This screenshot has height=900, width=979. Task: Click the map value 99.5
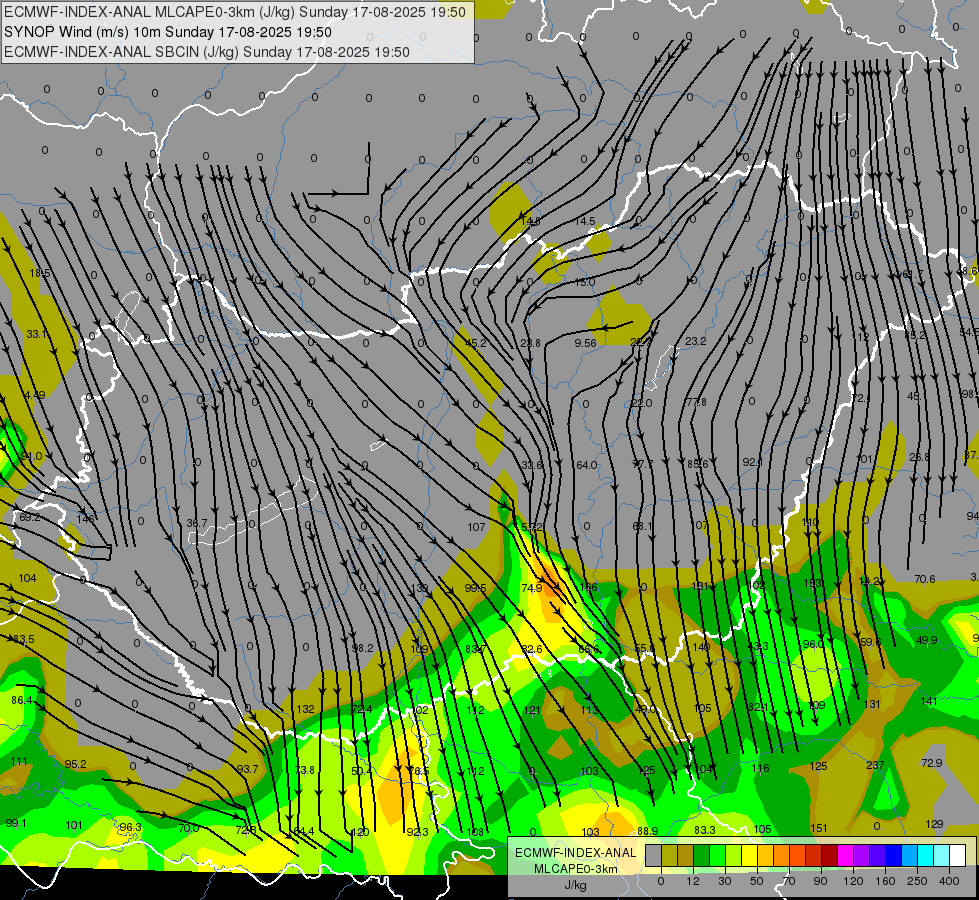[x=475, y=588]
